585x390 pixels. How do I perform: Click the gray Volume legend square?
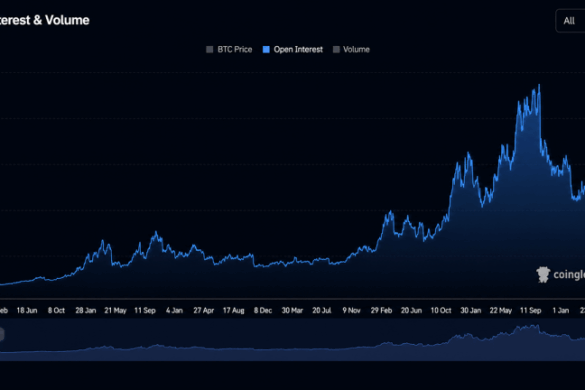(x=336, y=50)
